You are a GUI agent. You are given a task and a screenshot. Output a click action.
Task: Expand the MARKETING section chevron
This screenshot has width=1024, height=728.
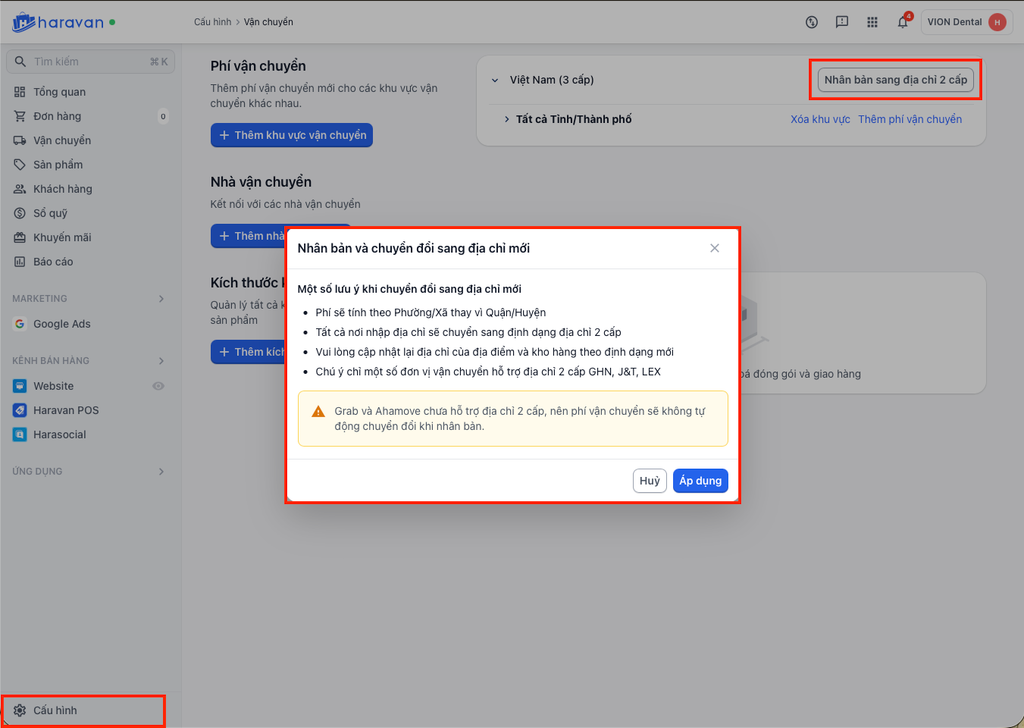pyautogui.click(x=161, y=299)
